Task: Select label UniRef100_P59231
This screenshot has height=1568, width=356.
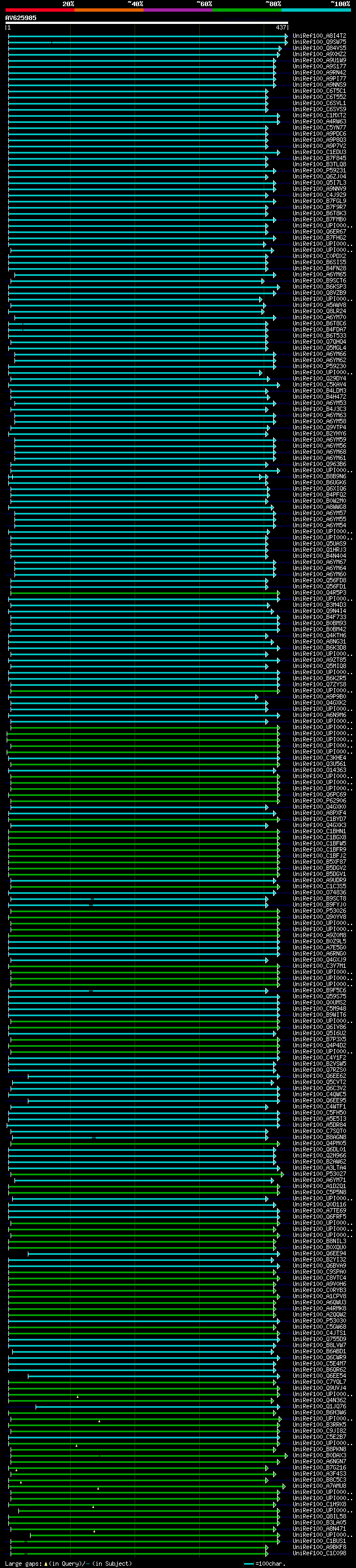Action: pyautogui.click(x=319, y=170)
